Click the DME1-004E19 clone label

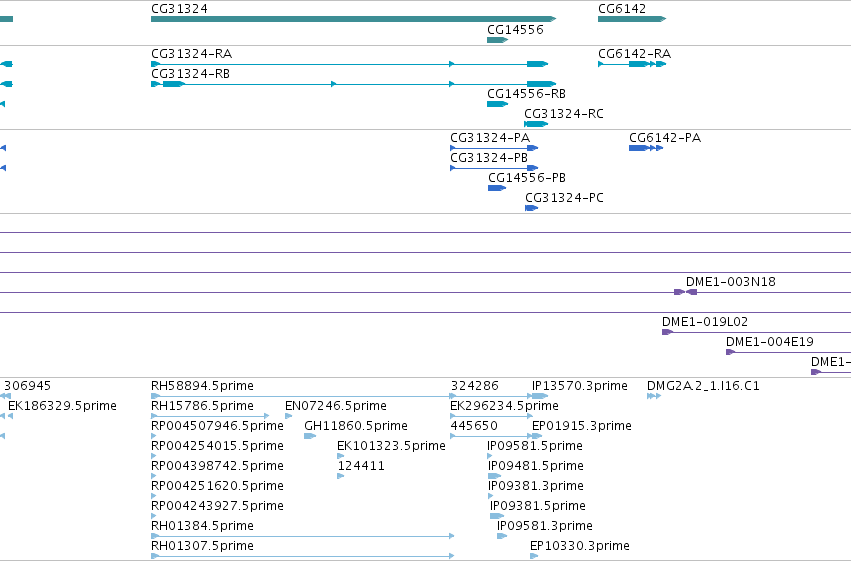click(770, 342)
